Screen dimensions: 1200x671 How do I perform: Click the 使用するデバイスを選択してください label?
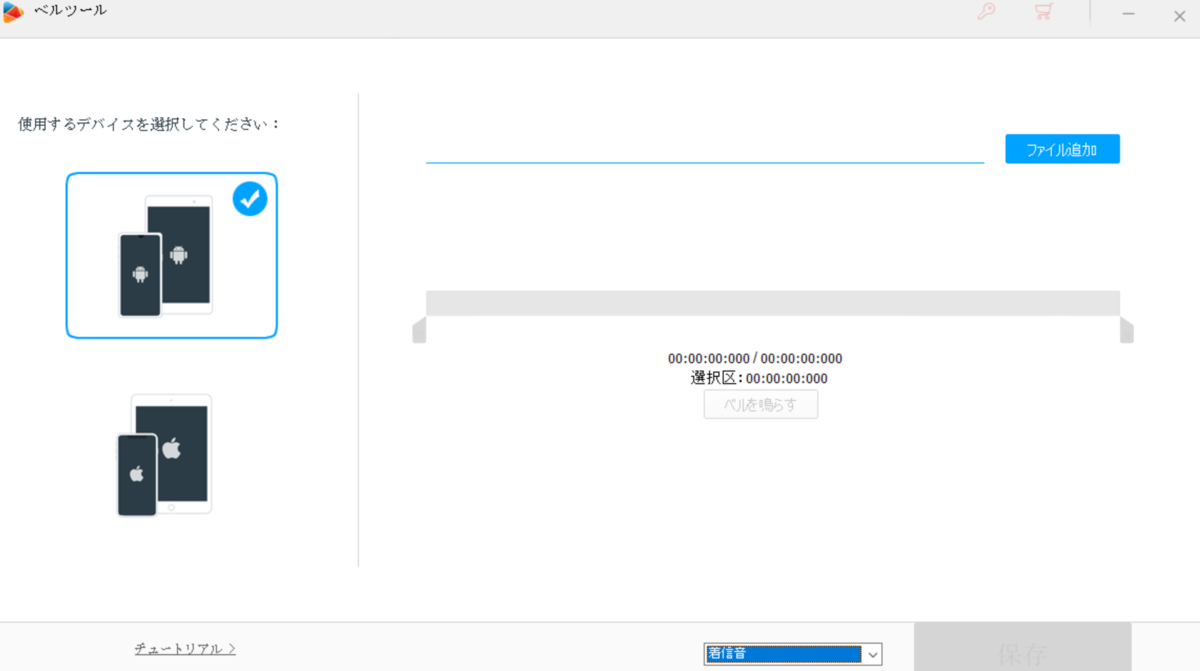(150, 124)
